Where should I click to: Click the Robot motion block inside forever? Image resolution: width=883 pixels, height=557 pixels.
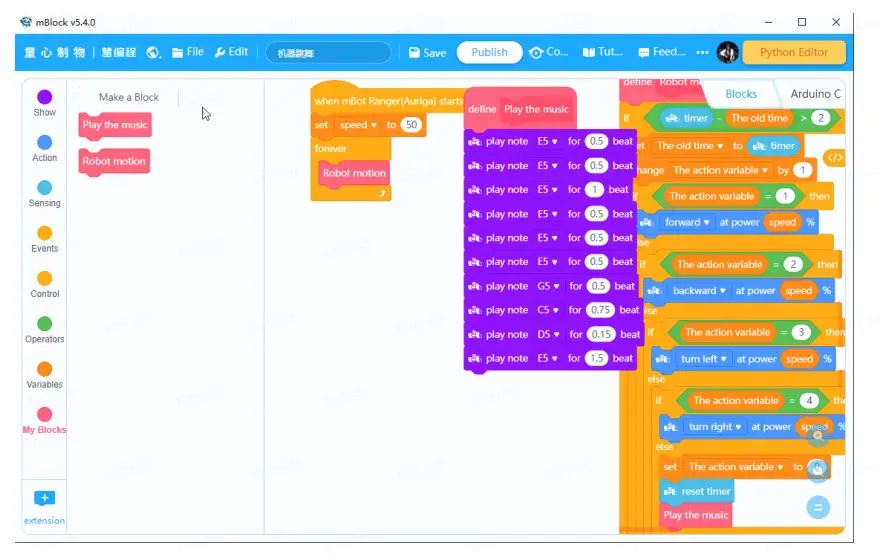pyautogui.click(x=354, y=173)
